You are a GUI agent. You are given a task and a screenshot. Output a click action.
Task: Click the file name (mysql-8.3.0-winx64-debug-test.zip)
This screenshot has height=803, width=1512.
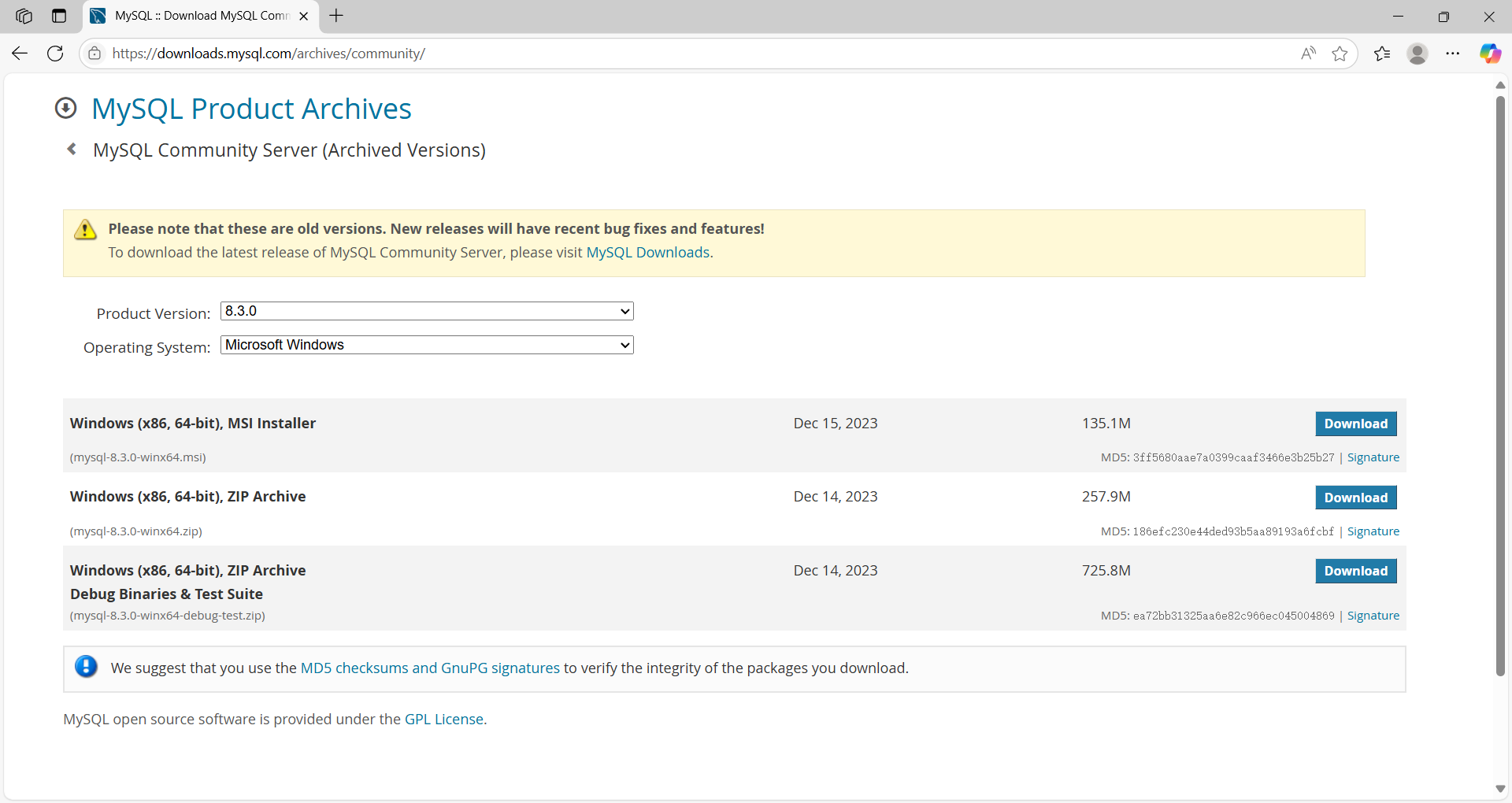168,616
